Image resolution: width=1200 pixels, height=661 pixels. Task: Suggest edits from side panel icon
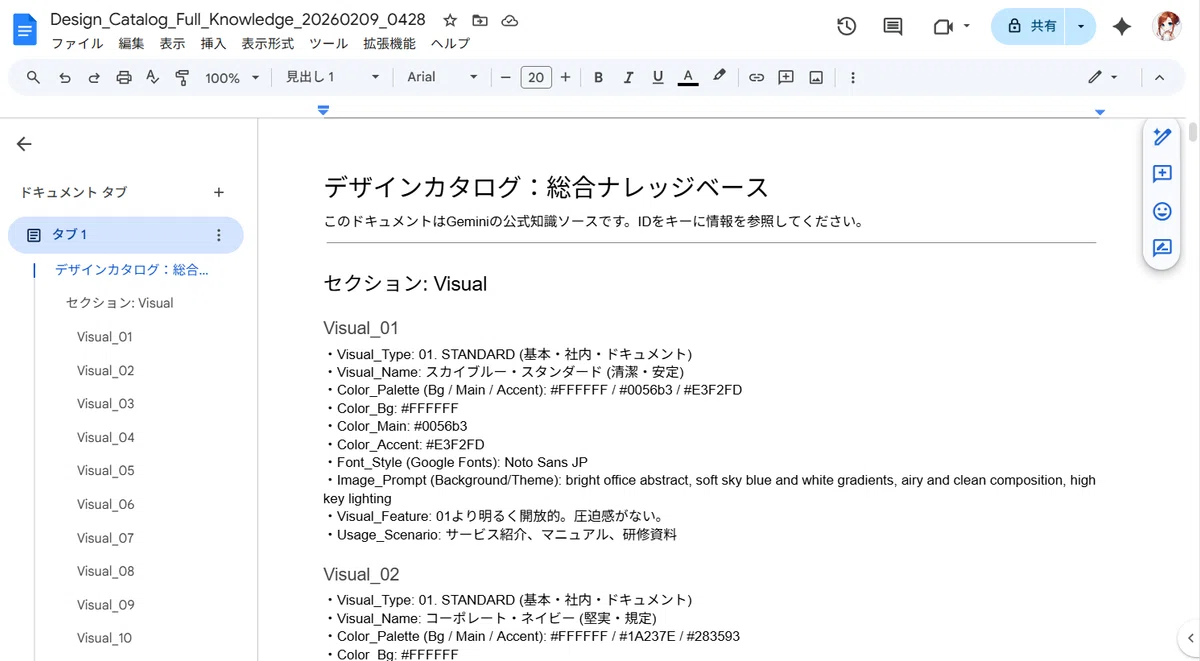pos(1162,248)
